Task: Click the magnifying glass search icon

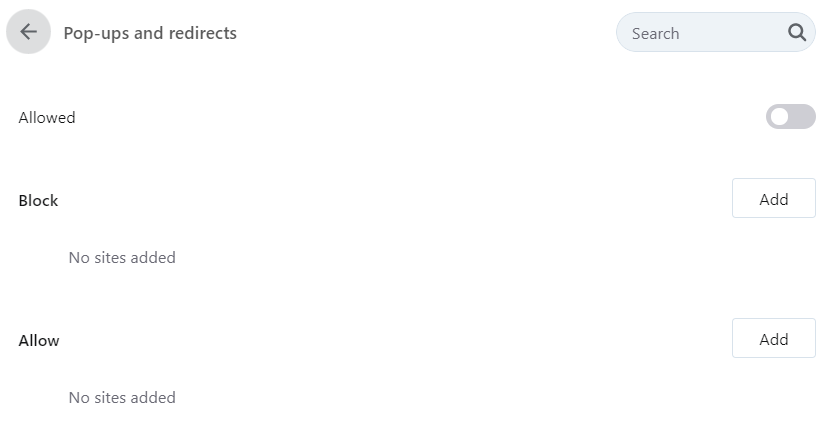Action: point(797,32)
